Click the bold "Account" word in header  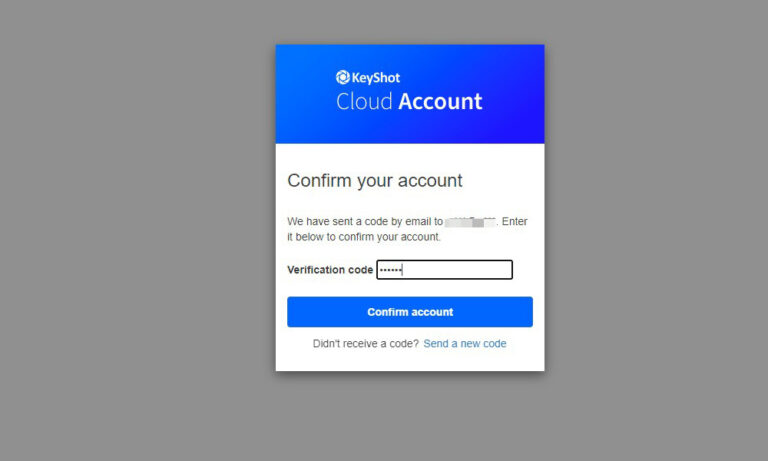tap(440, 102)
